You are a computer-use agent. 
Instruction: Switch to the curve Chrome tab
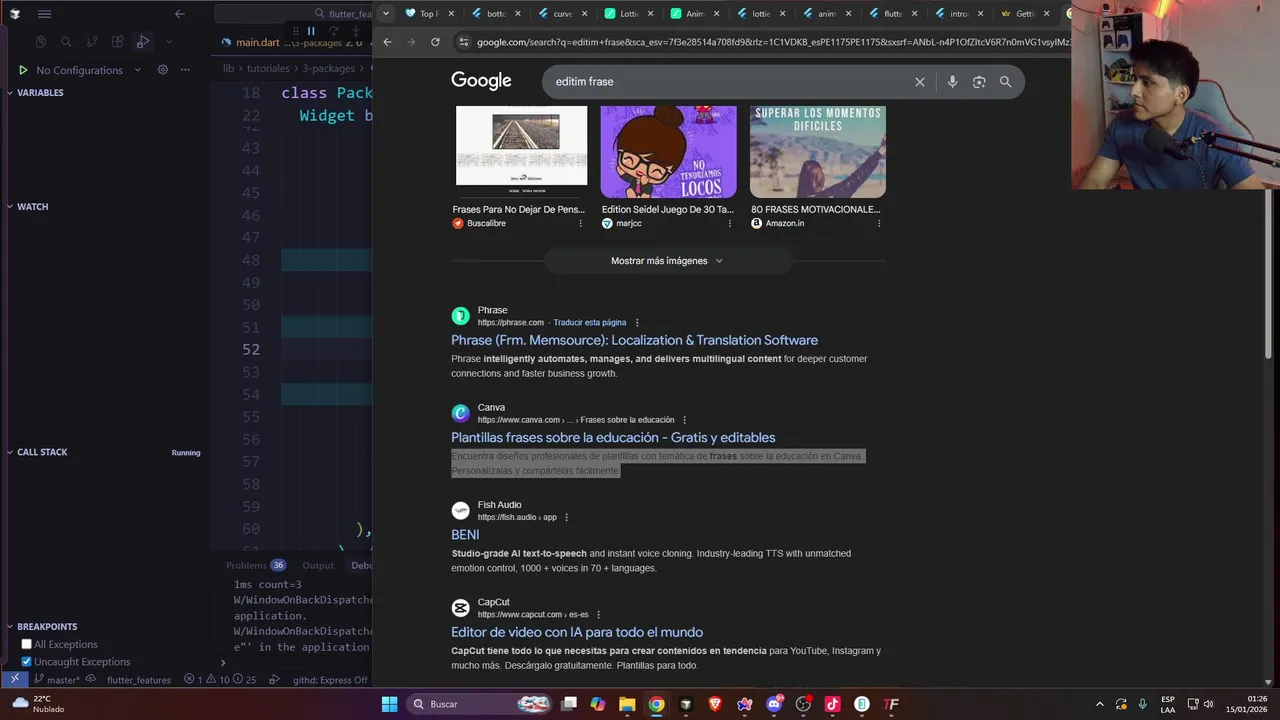[565, 14]
